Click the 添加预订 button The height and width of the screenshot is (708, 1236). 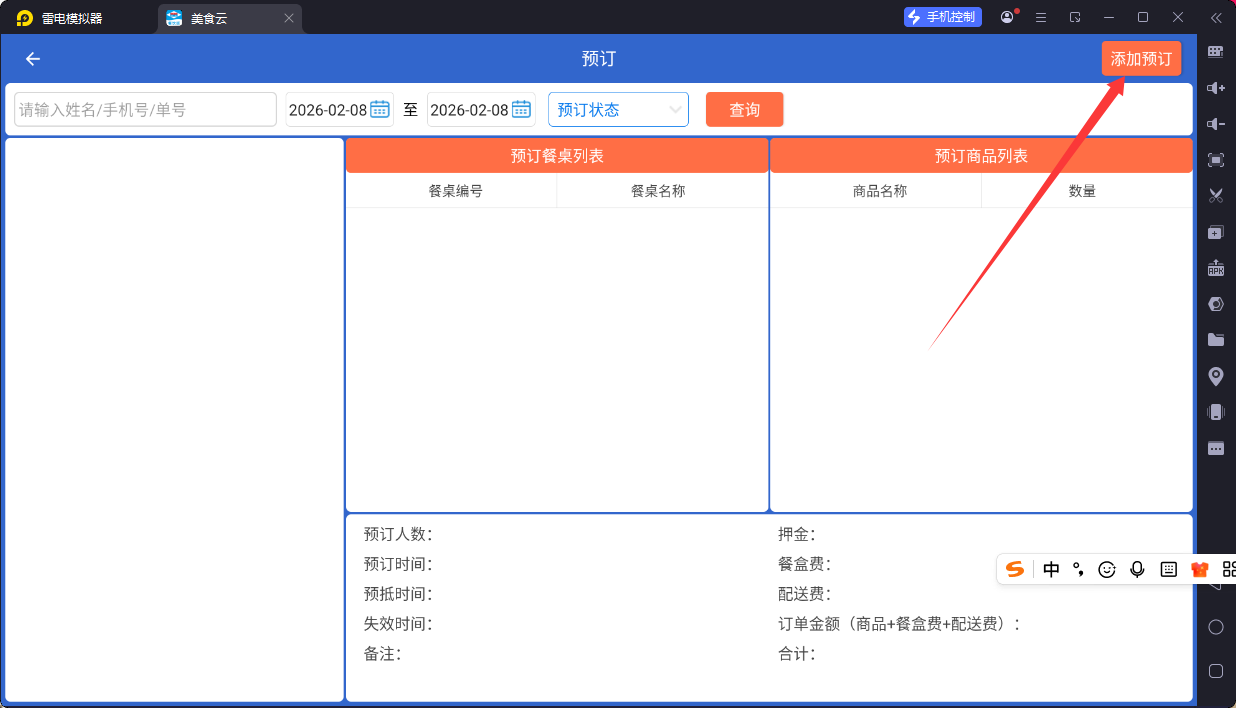pyautogui.click(x=1141, y=59)
